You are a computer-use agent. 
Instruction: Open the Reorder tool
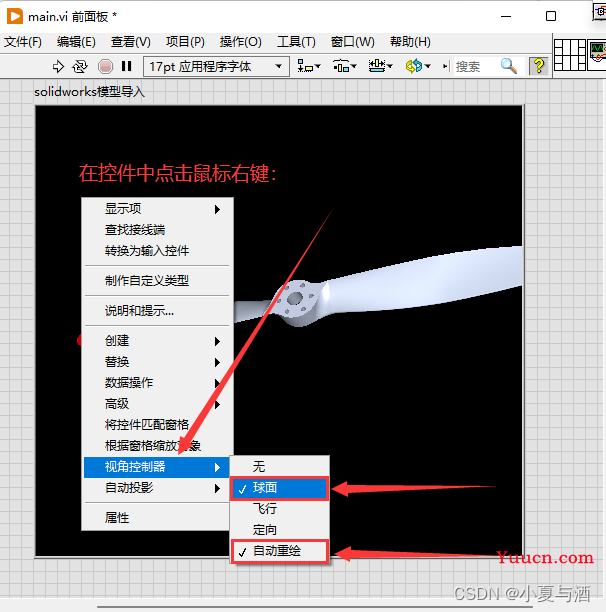point(418,66)
